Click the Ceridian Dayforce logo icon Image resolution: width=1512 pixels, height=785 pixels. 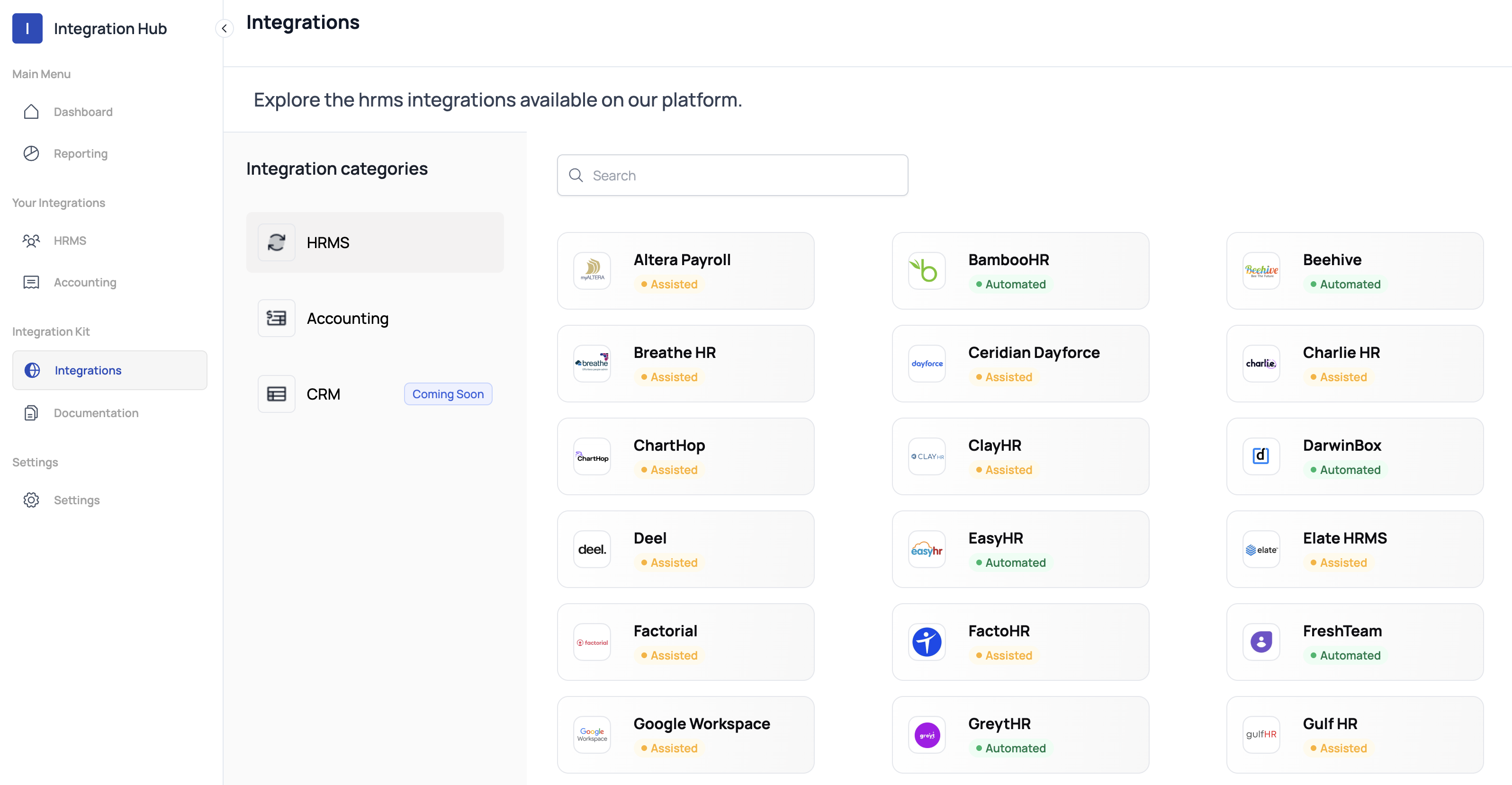pyautogui.click(x=926, y=363)
